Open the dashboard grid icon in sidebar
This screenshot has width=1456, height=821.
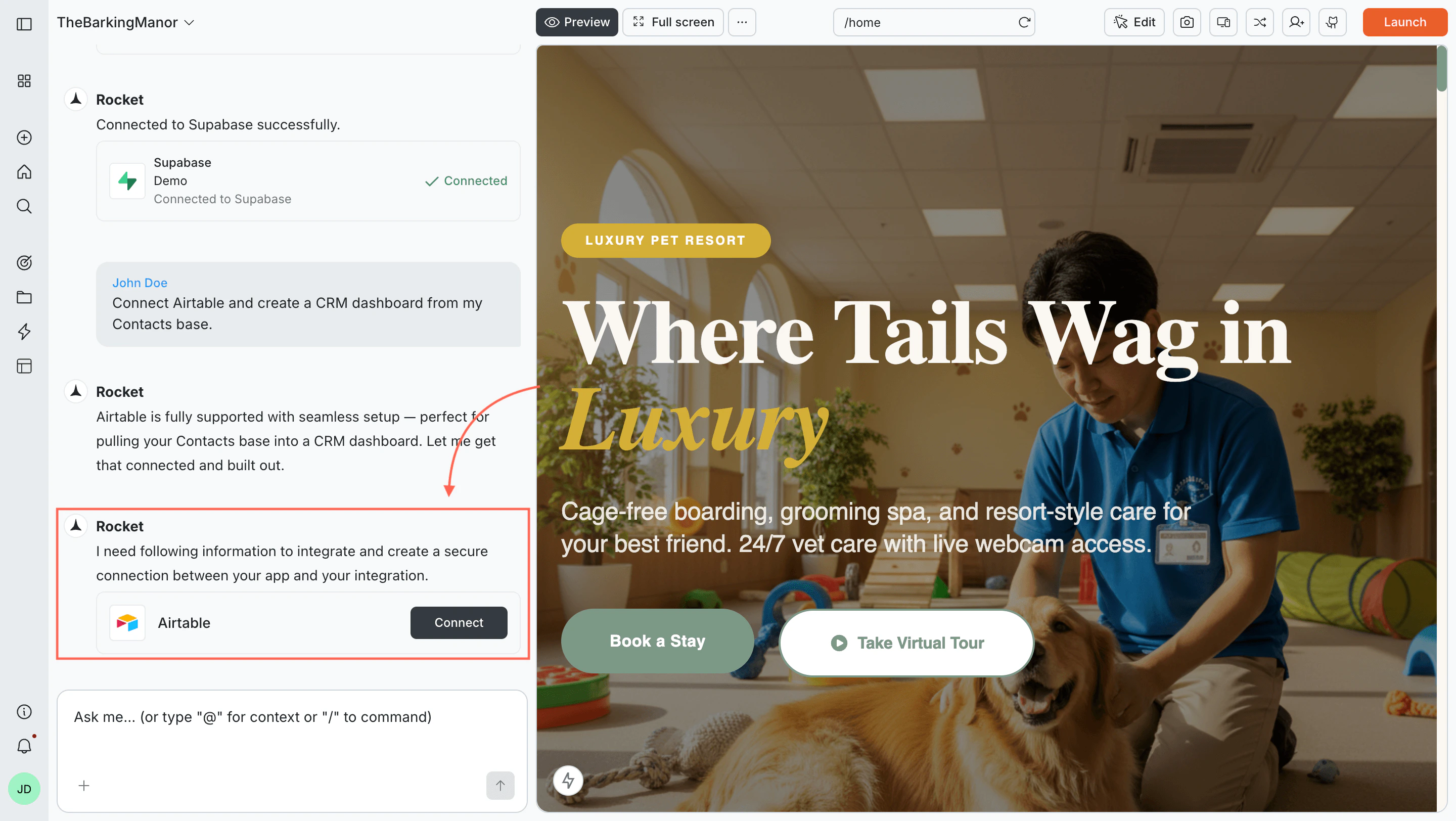(x=24, y=81)
